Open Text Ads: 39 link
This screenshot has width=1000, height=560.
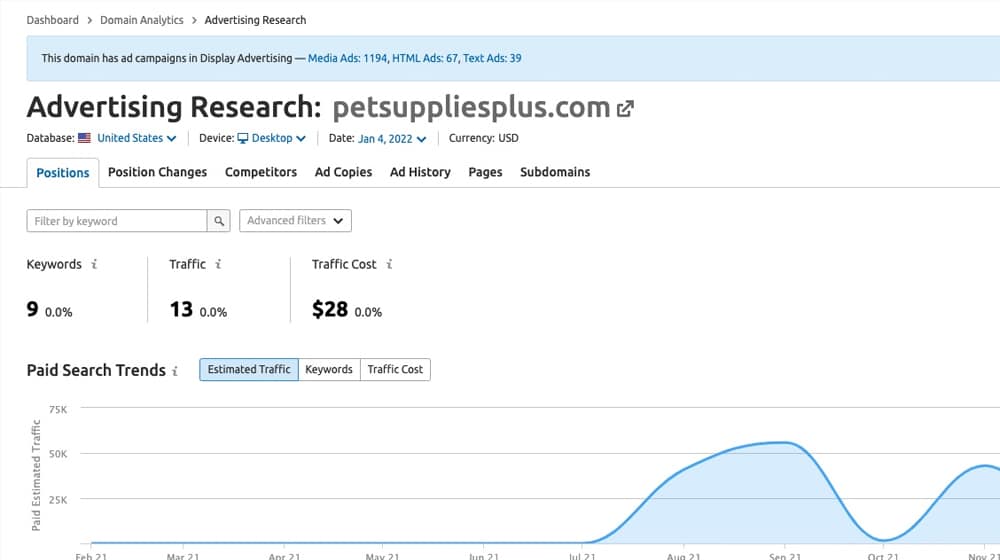click(492, 58)
